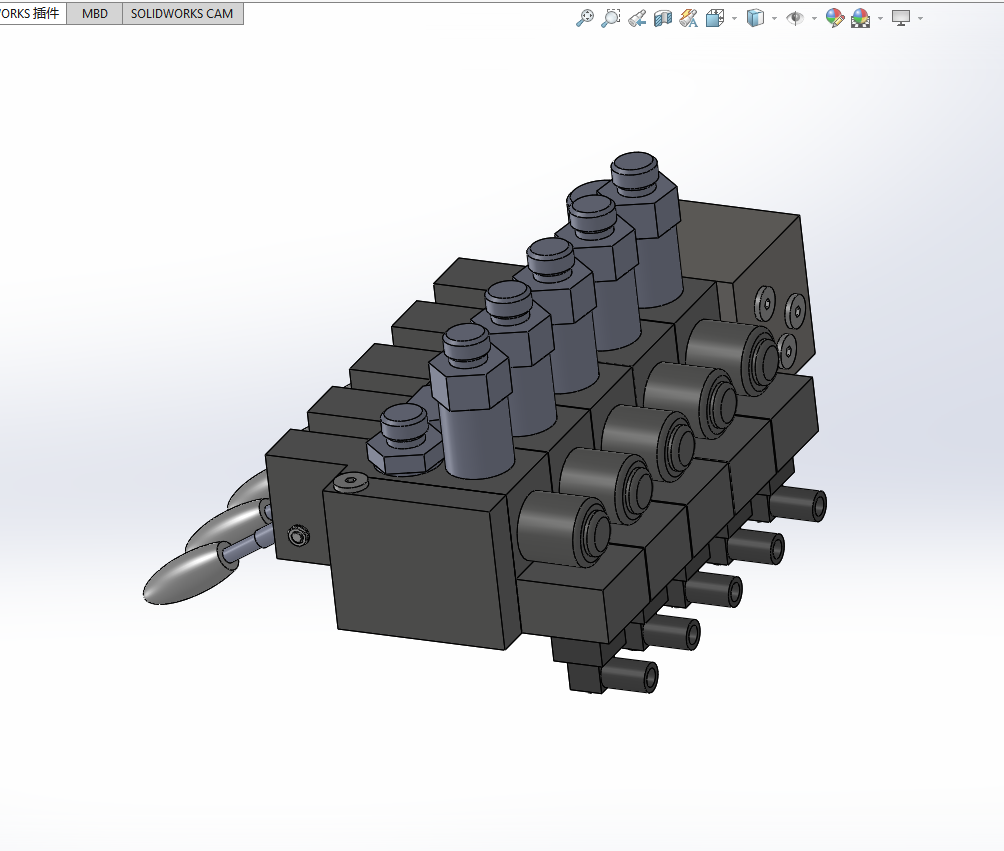Viewport: 1004px width, 851px height.
Task: Switch to the SOLIDWORKS CAM tab
Action: tap(182, 13)
